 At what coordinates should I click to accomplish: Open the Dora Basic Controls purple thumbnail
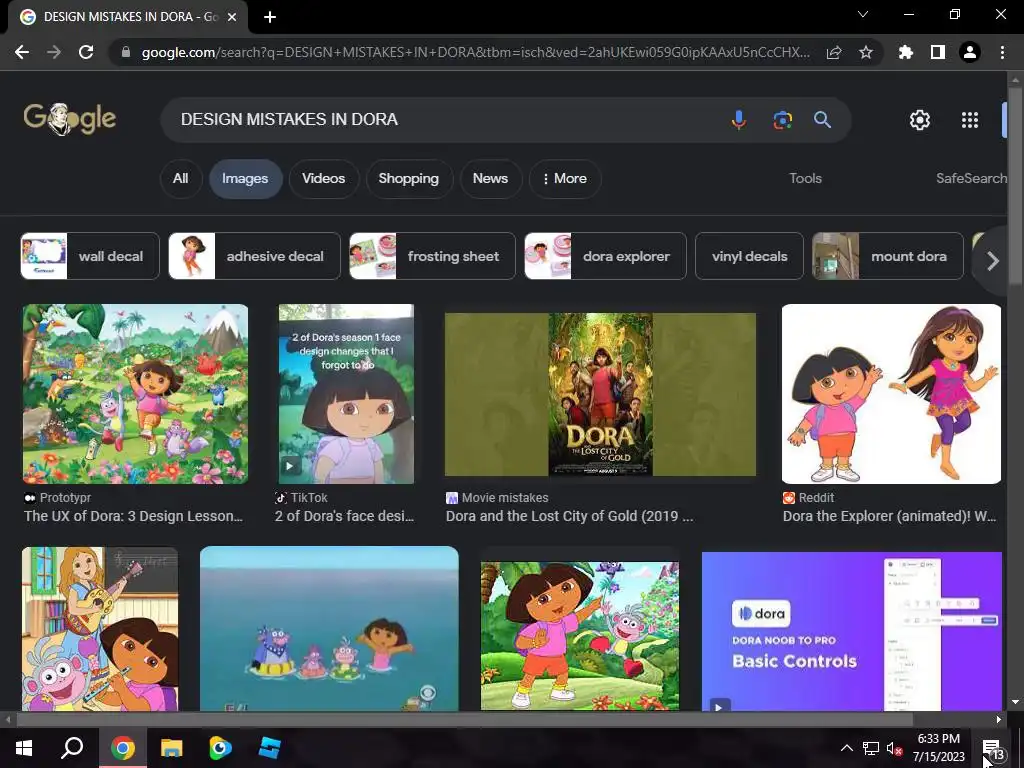point(852,631)
